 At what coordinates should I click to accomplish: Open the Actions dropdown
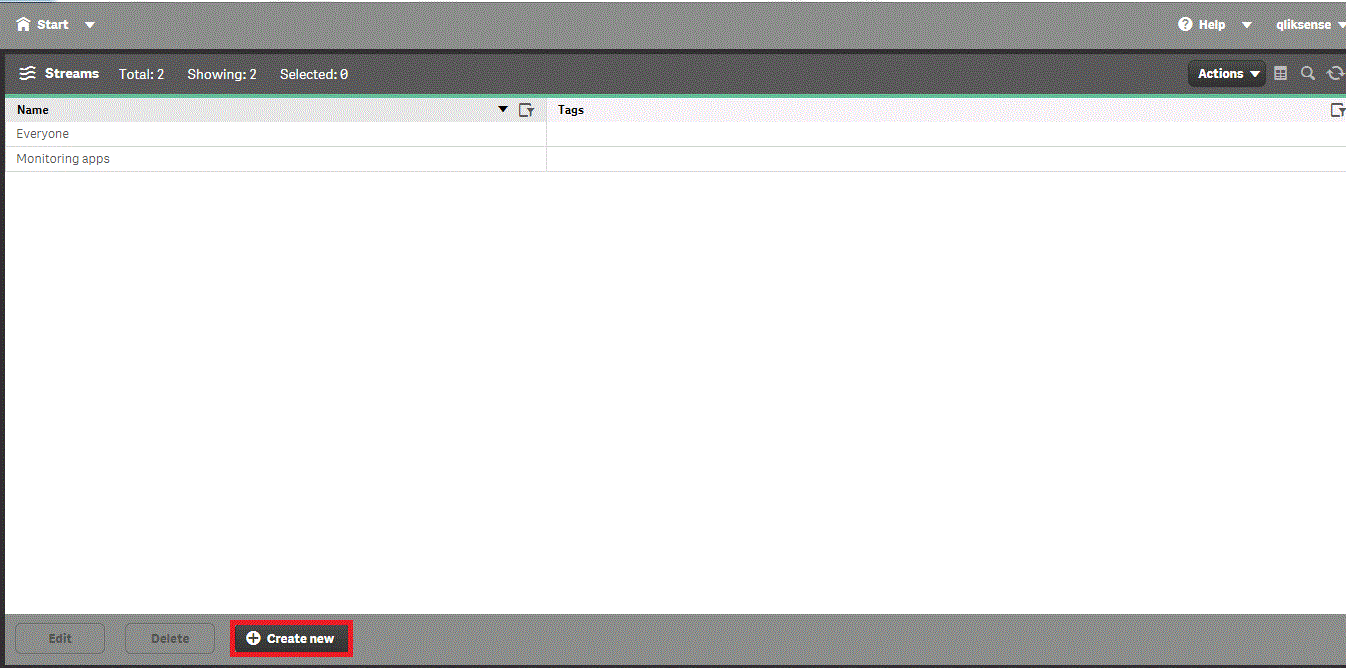click(1227, 74)
